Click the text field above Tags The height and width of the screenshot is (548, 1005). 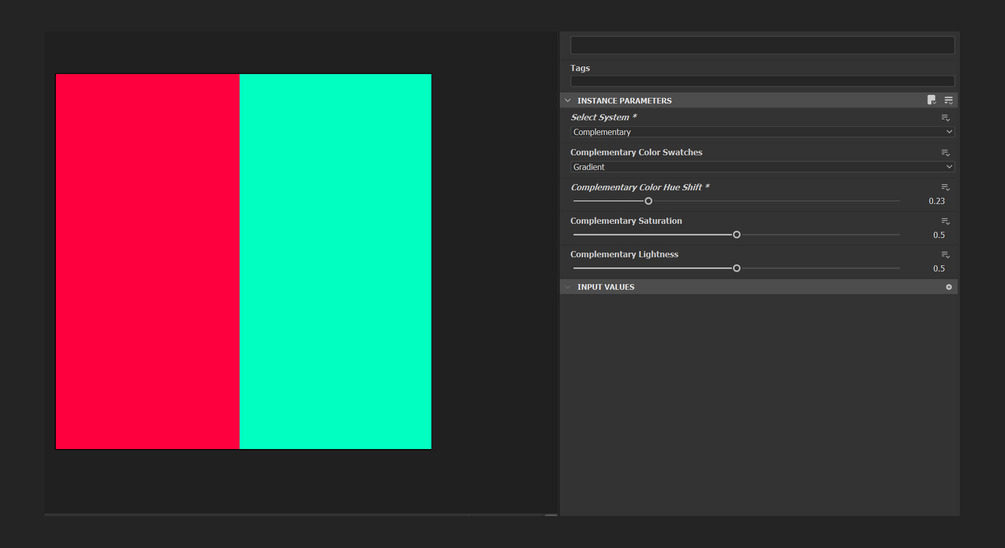(762, 45)
